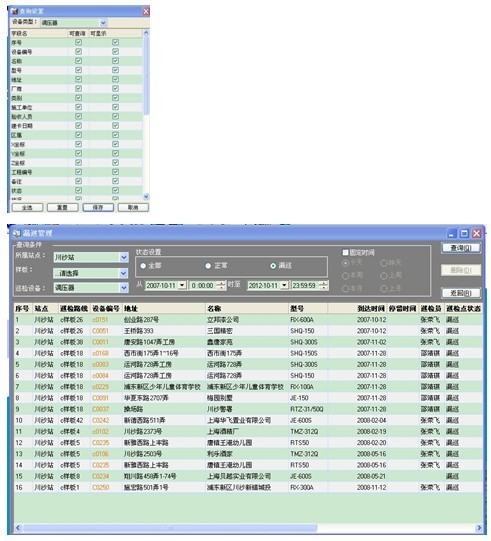Image resolution: width=491 pixels, height=541 pixels.
Task: Toggle 可查询 checkbox for 状态 row
Action: 79,190
